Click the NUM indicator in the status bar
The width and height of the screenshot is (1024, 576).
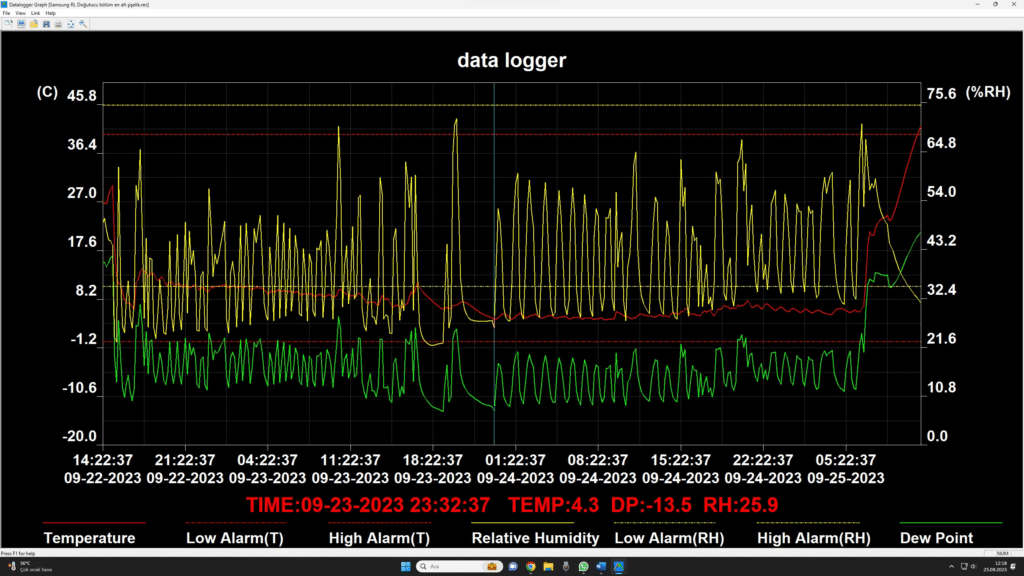[x=1002, y=553]
